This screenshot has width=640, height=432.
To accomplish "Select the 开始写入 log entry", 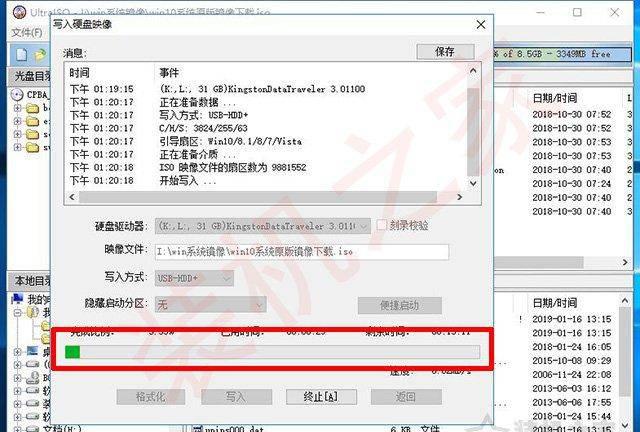I will pyautogui.click(x=188, y=180).
